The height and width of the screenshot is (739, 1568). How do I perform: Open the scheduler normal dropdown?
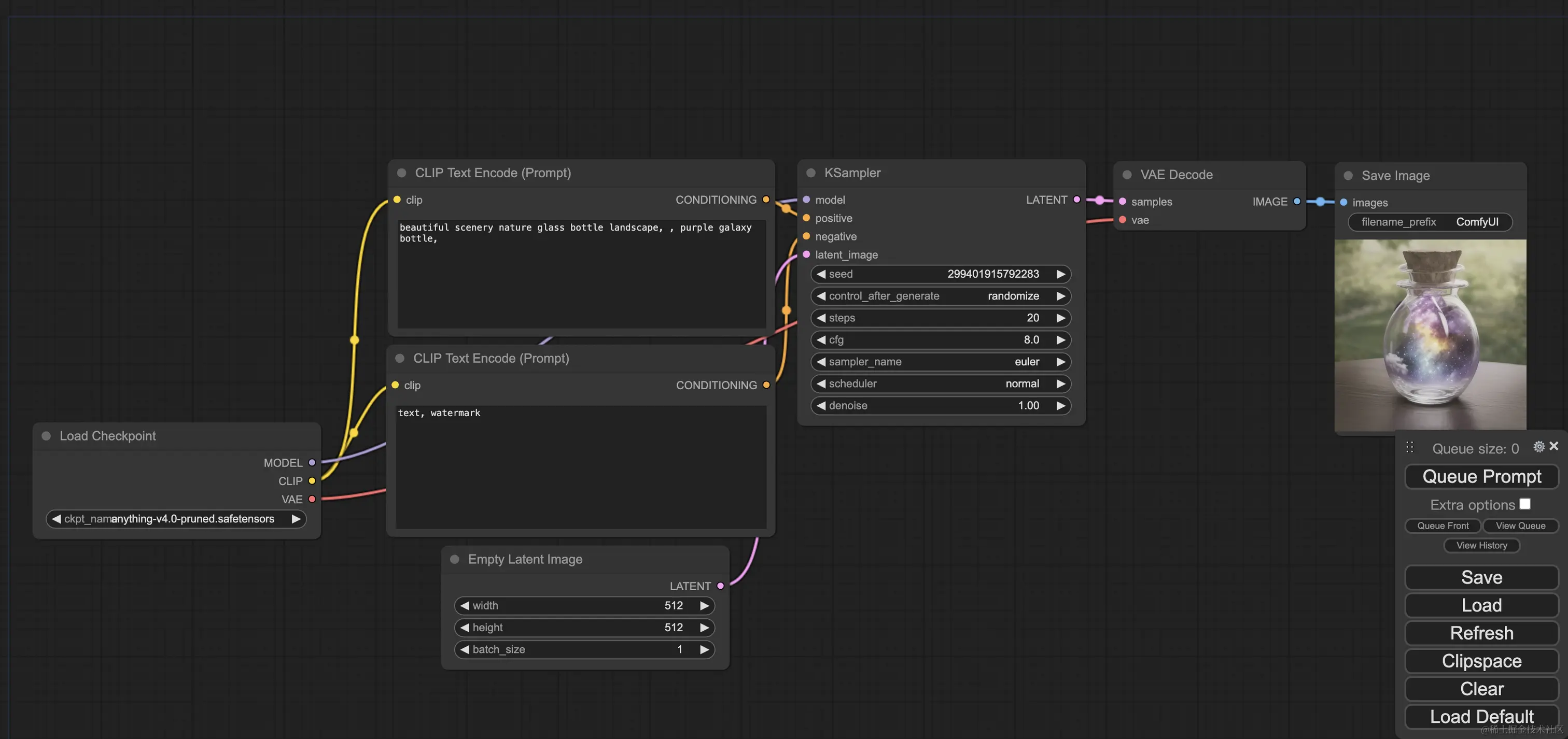941,384
